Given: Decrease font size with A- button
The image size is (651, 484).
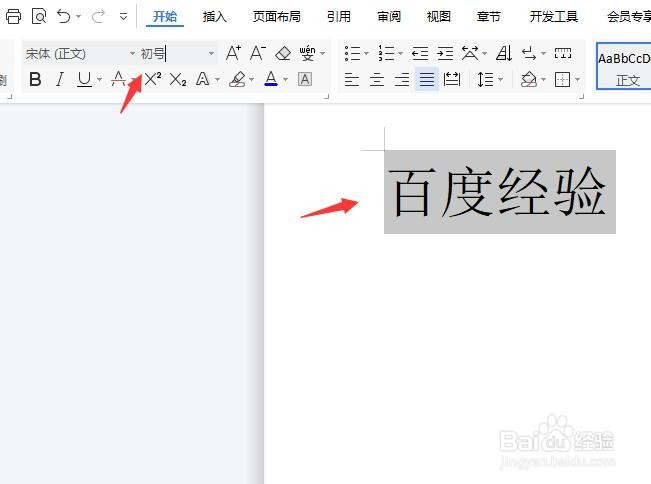Looking at the screenshot, I should pos(257,53).
